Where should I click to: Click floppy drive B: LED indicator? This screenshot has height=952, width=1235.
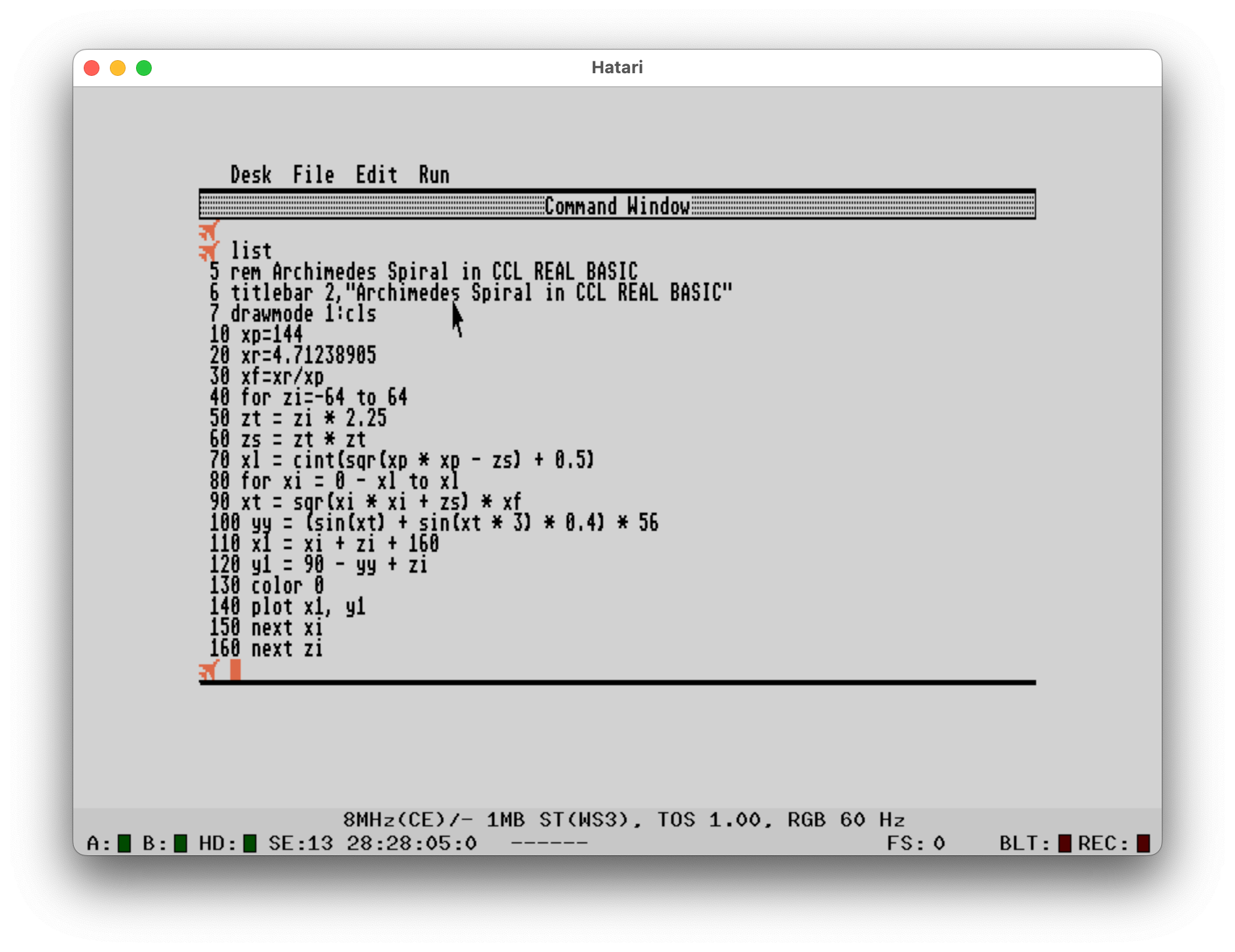181,843
